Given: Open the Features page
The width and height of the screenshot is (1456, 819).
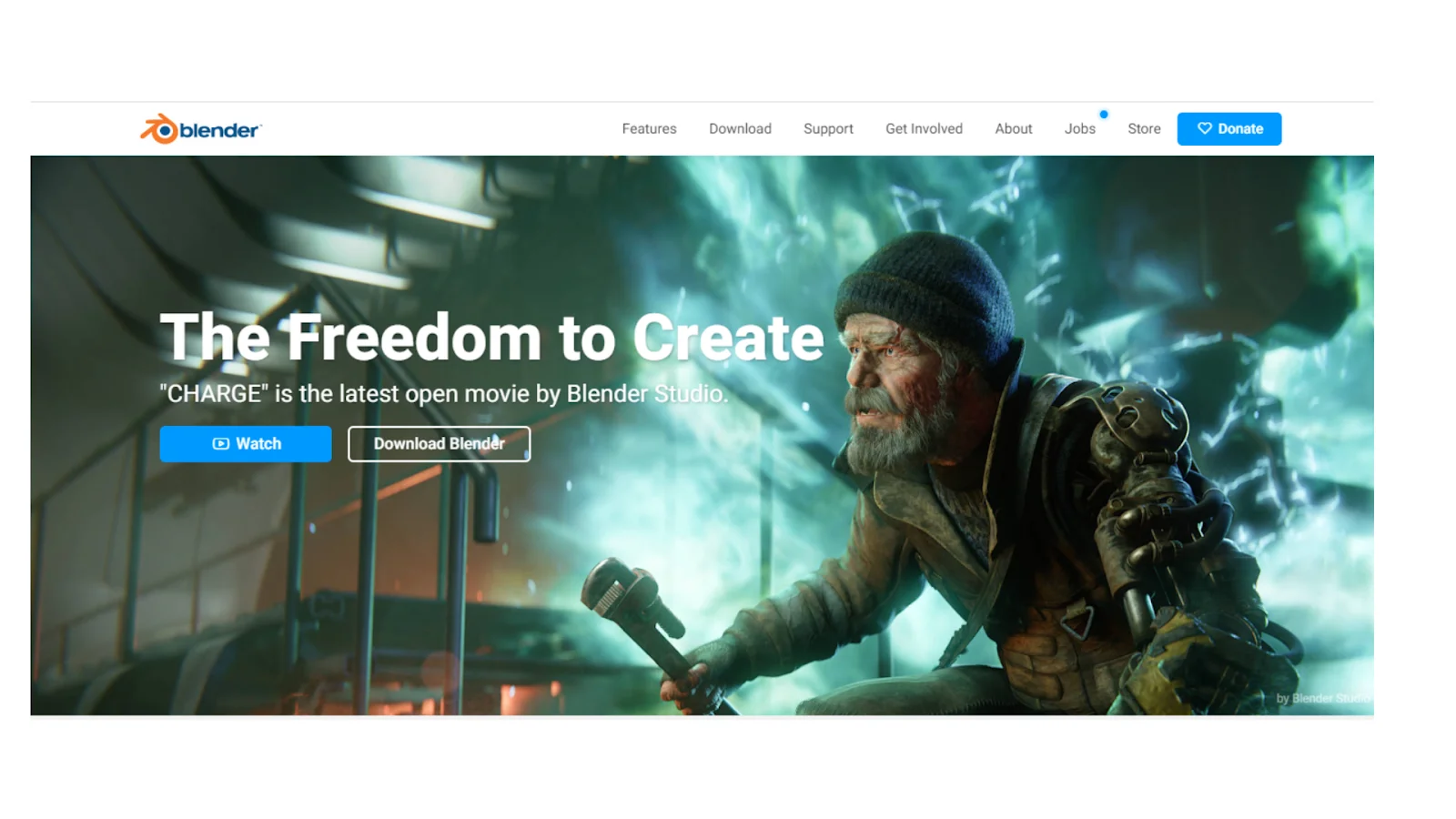Looking at the screenshot, I should (649, 129).
